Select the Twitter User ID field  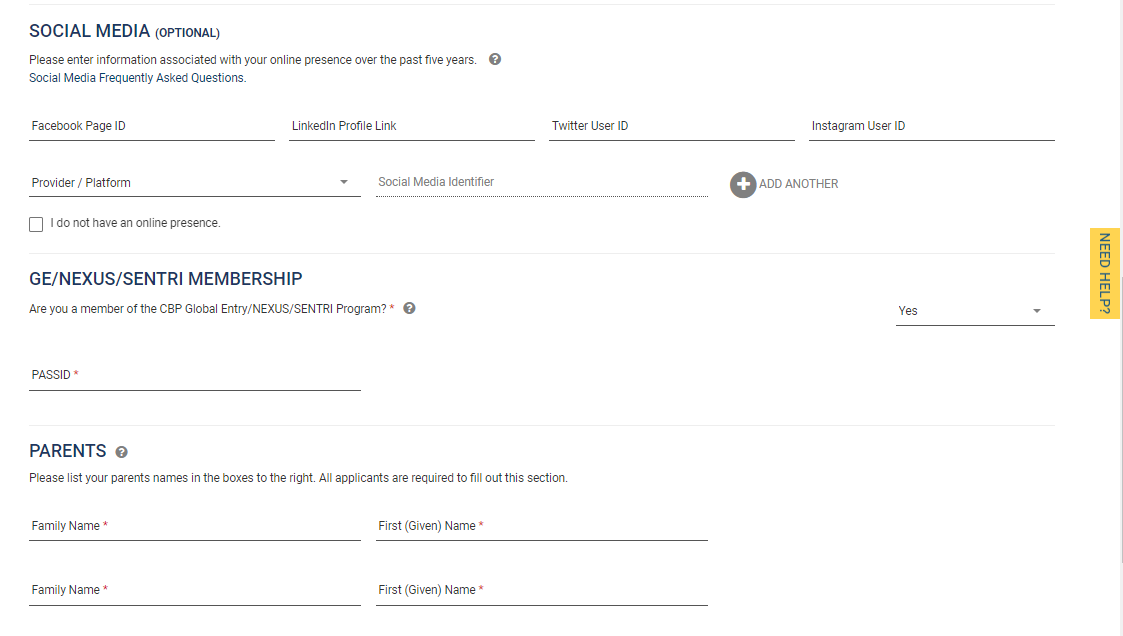coord(671,127)
